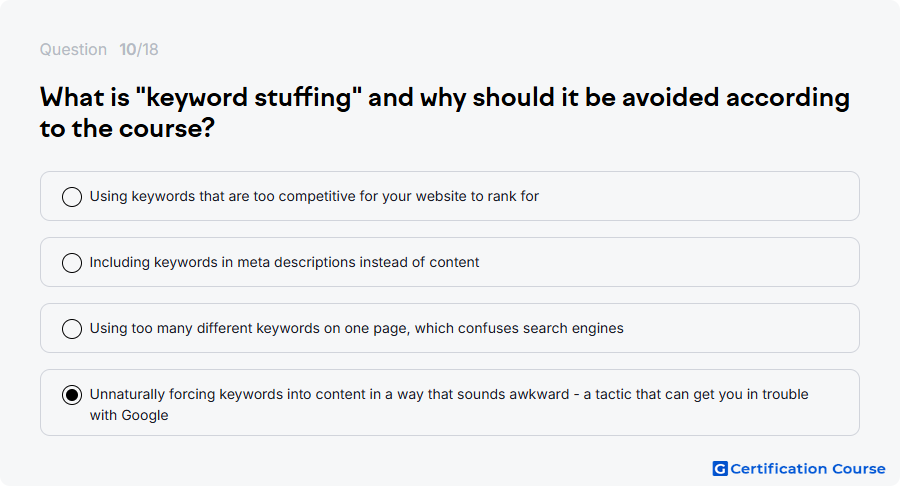Click the heading line 'to the course?'
This screenshot has width=900, height=486.
127,127
